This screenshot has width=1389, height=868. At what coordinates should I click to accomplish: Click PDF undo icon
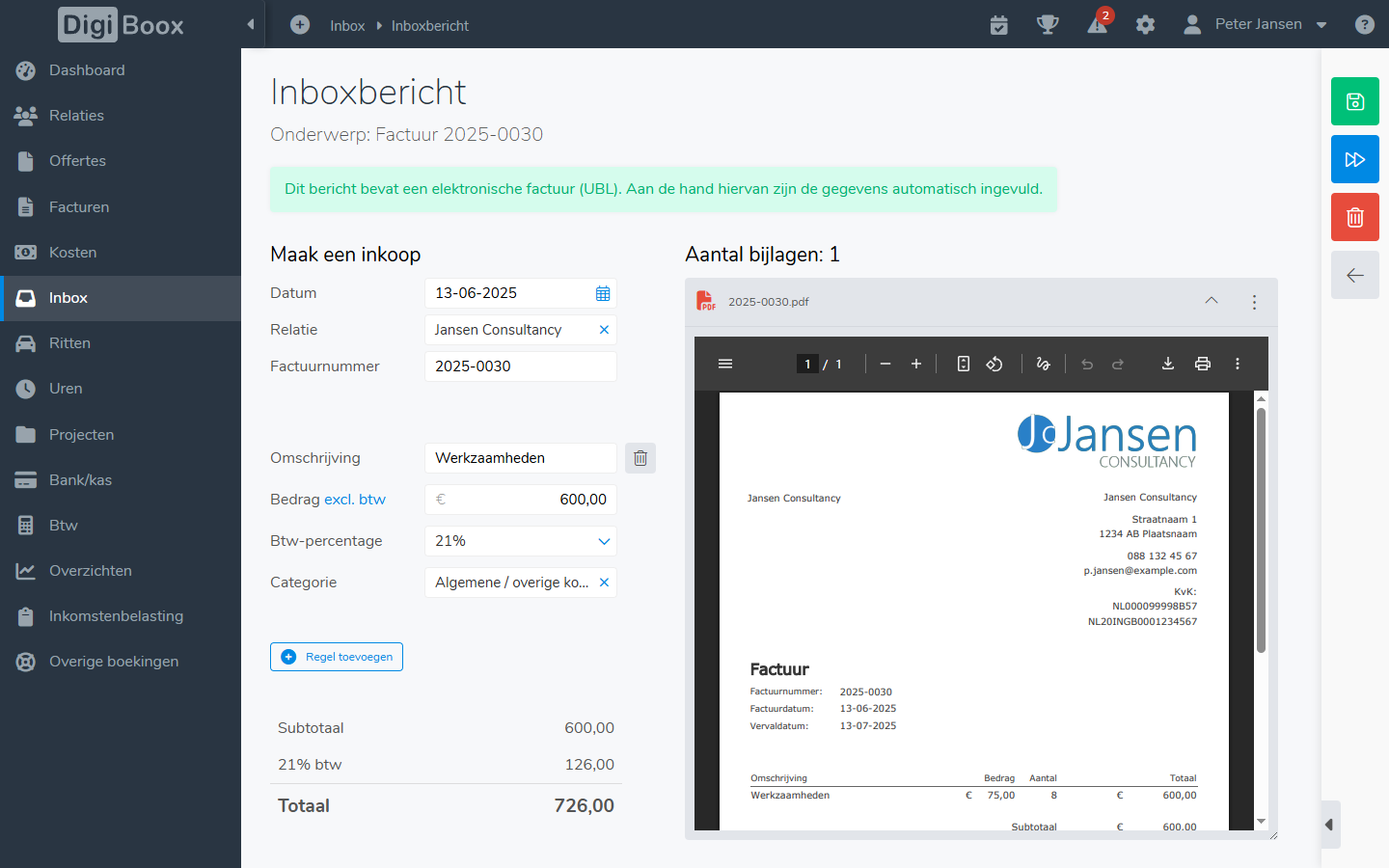1087,364
